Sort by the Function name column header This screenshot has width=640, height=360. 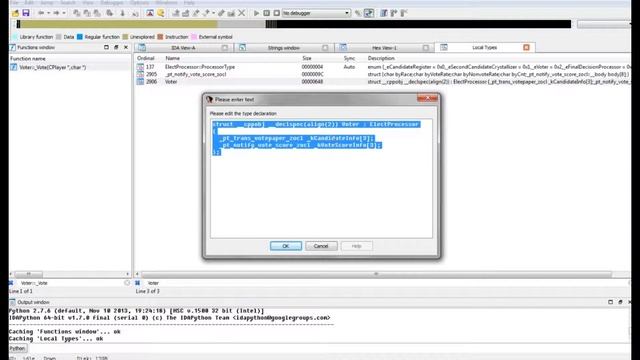coord(28,58)
